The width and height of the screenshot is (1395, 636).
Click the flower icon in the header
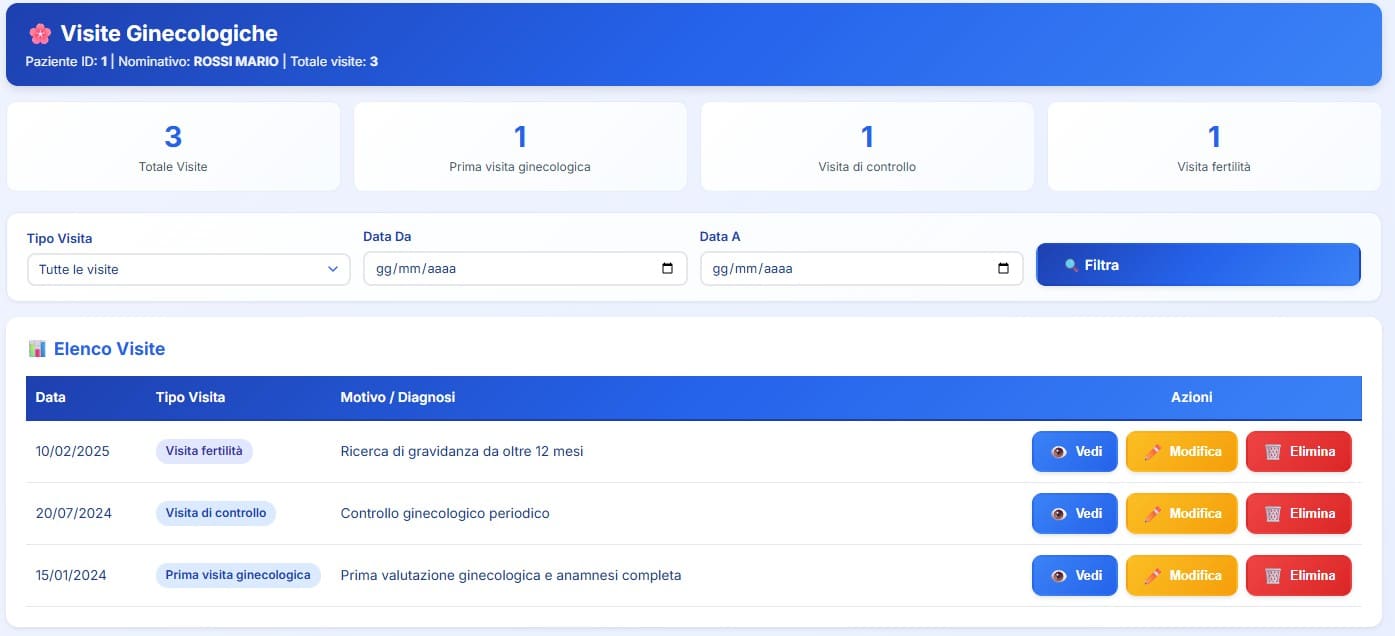pyautogui.click(x=40, y=33)
